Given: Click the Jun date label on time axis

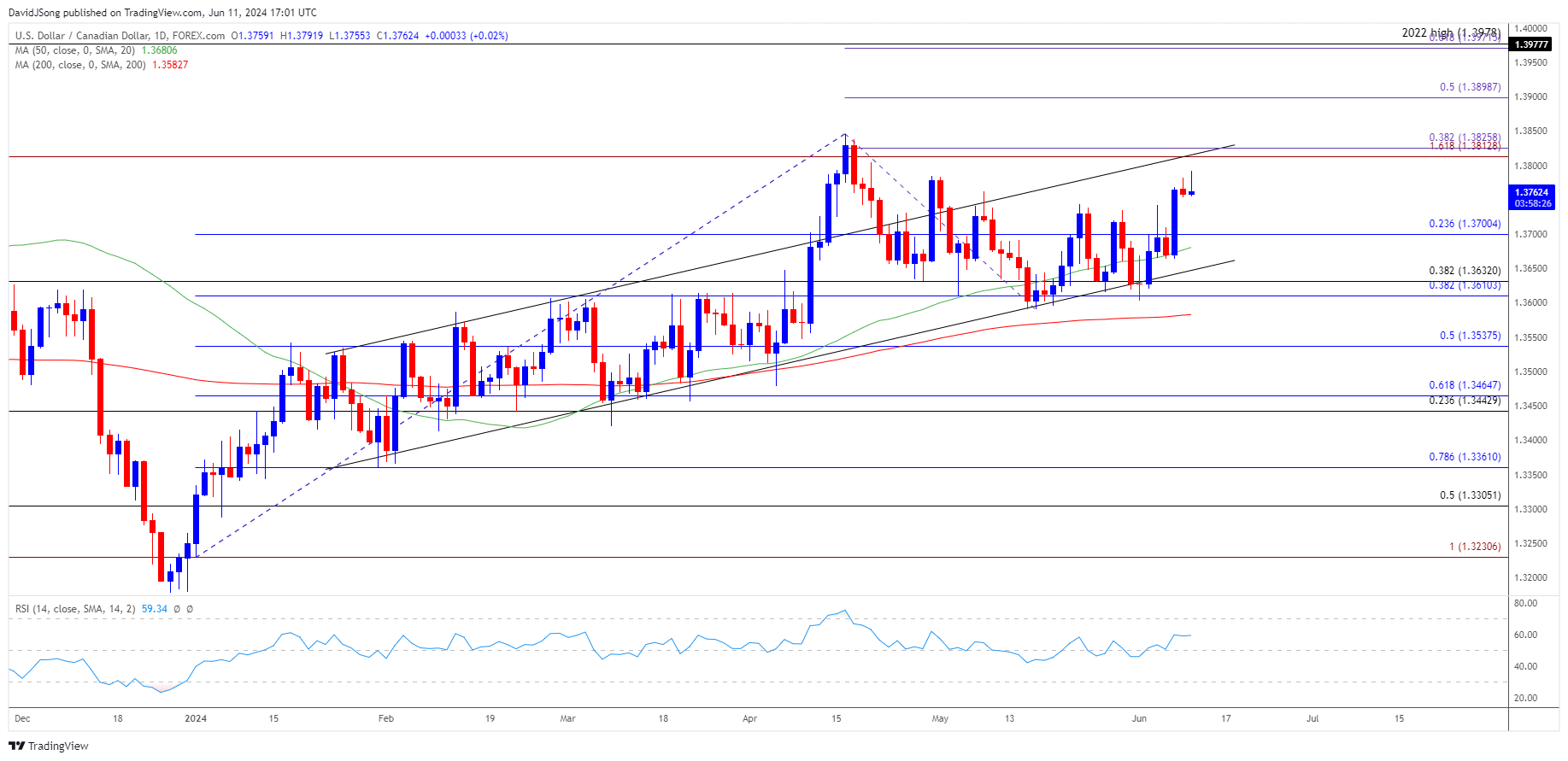Looking at the screenshot, I should coord(1139,718).
